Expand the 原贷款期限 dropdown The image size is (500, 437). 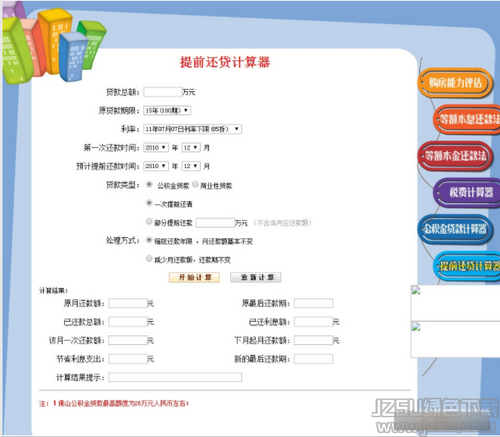167,110
